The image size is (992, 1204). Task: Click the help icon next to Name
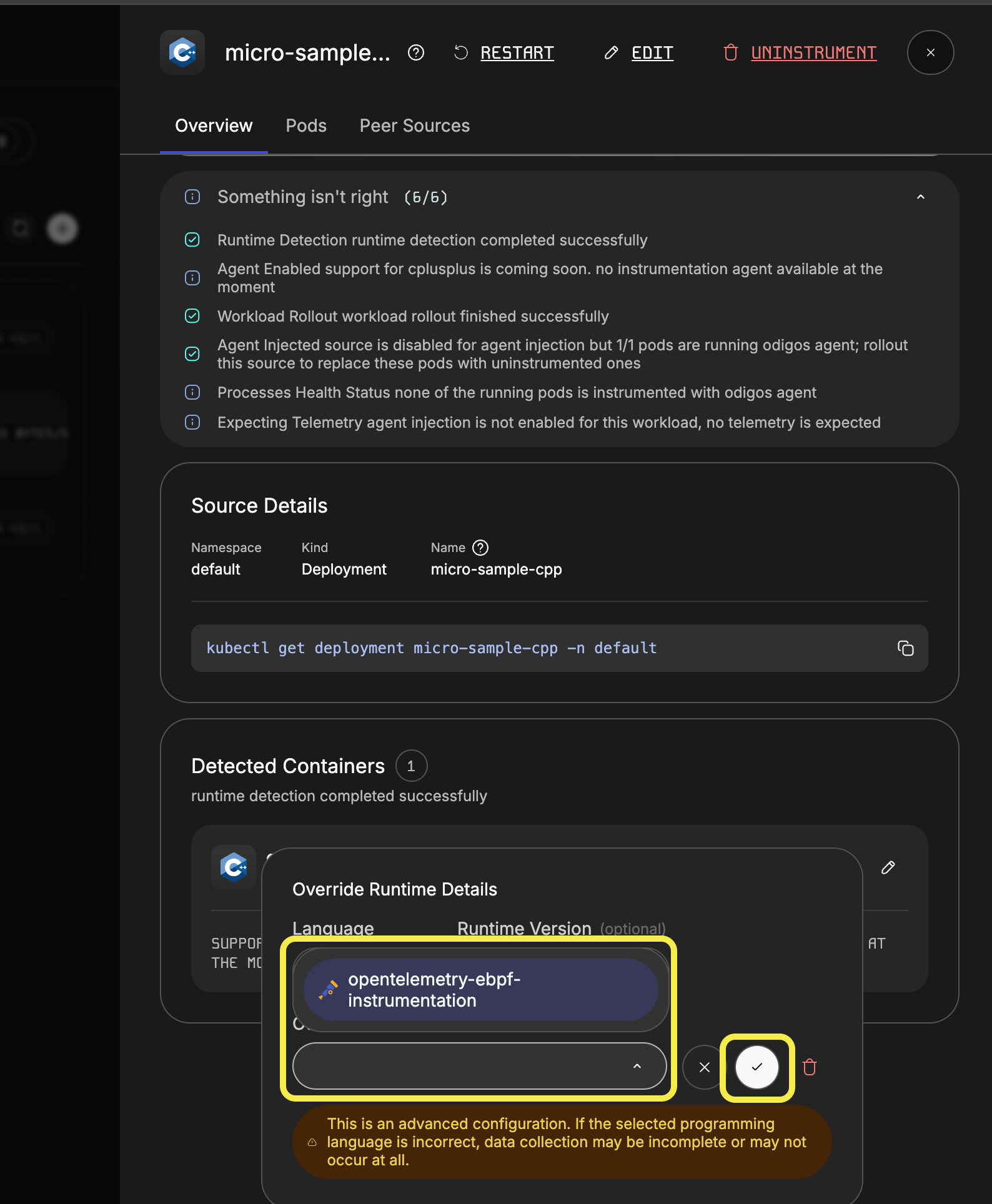[x=480, y=548]
